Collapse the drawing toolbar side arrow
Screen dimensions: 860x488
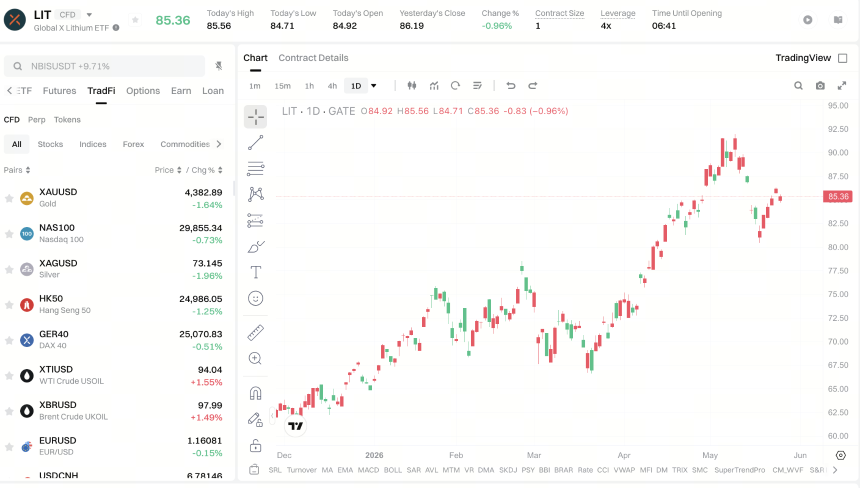[272, 416]
